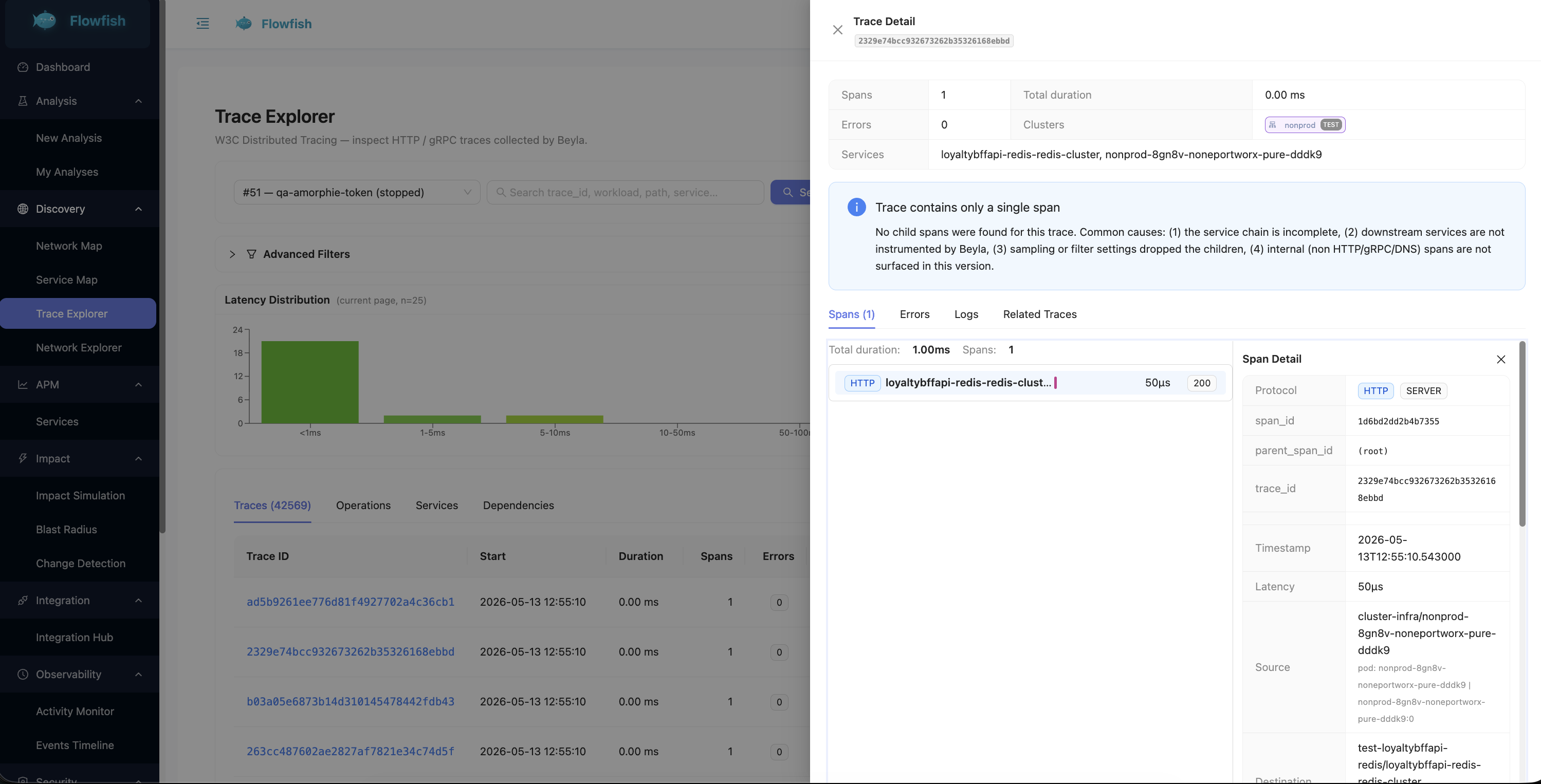
Task: Click the sidebar scrollbar thumb
Action: (x=162, y=266)
